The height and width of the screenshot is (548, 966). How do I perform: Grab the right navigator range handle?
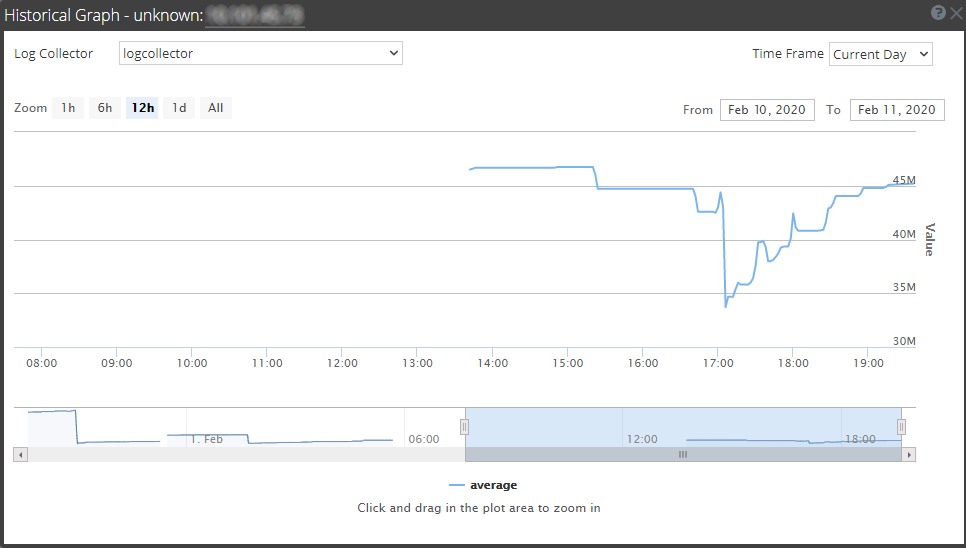[901, 427]
